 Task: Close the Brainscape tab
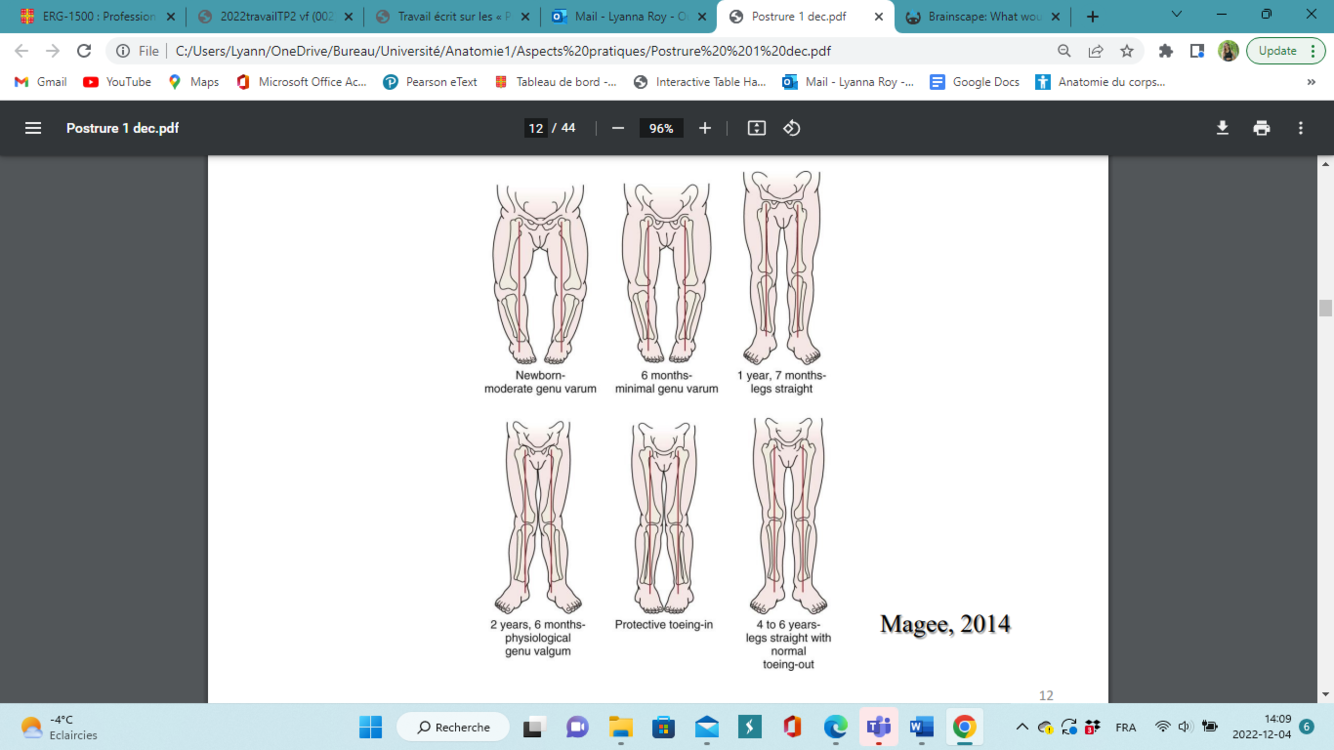click(x=1055, y=17)
